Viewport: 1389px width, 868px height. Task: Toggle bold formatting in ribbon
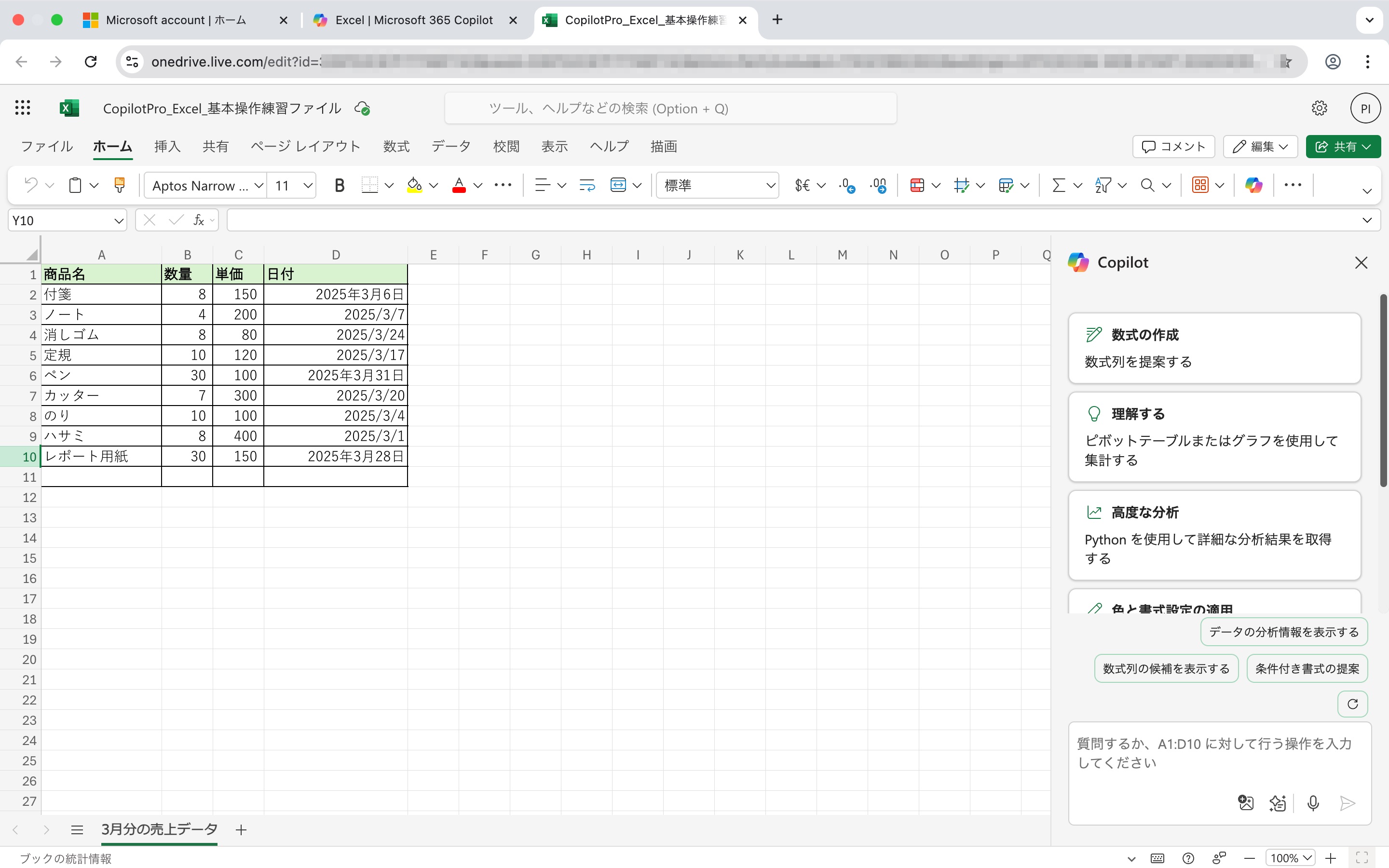pos(339,185)
